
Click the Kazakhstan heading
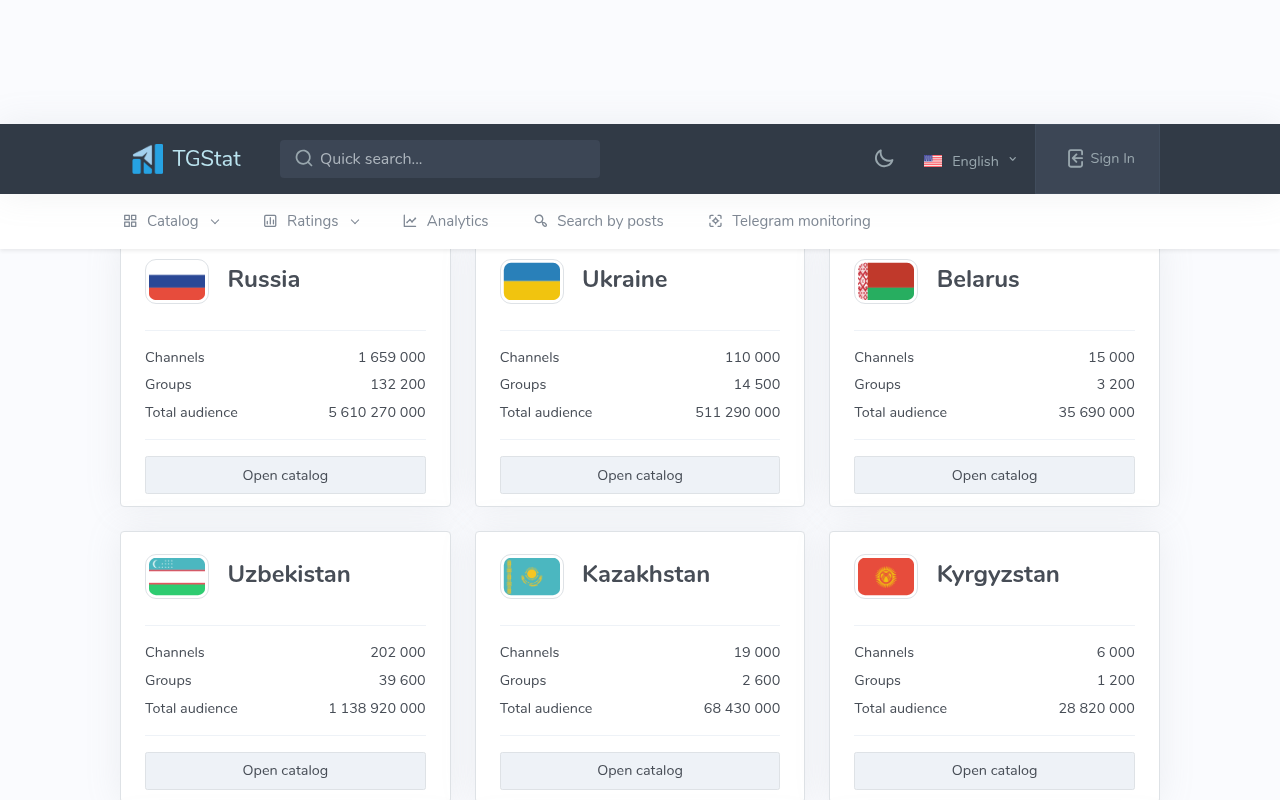pyautogui.click(x=646, y=574)
